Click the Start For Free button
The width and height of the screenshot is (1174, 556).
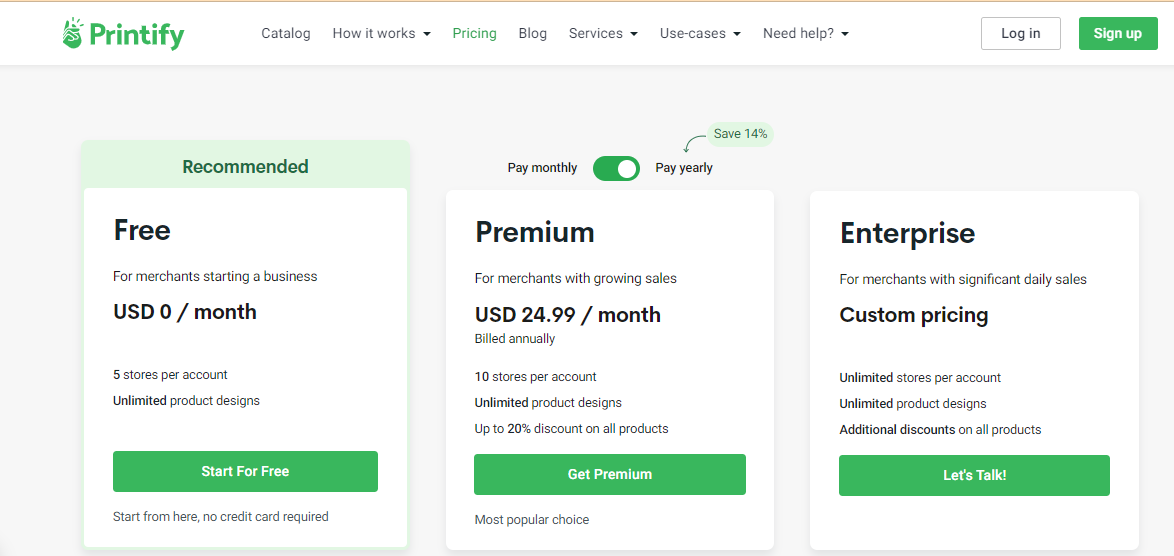245,471
